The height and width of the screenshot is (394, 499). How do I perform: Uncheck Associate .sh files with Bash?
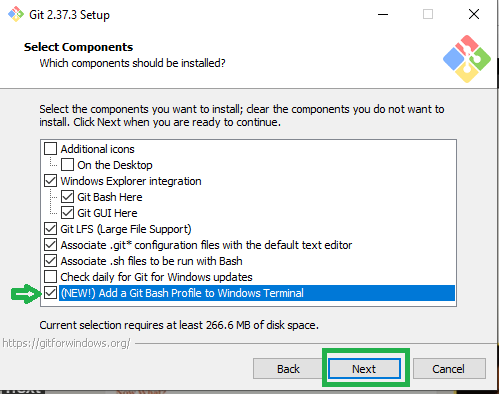click(x=50, y=261)
